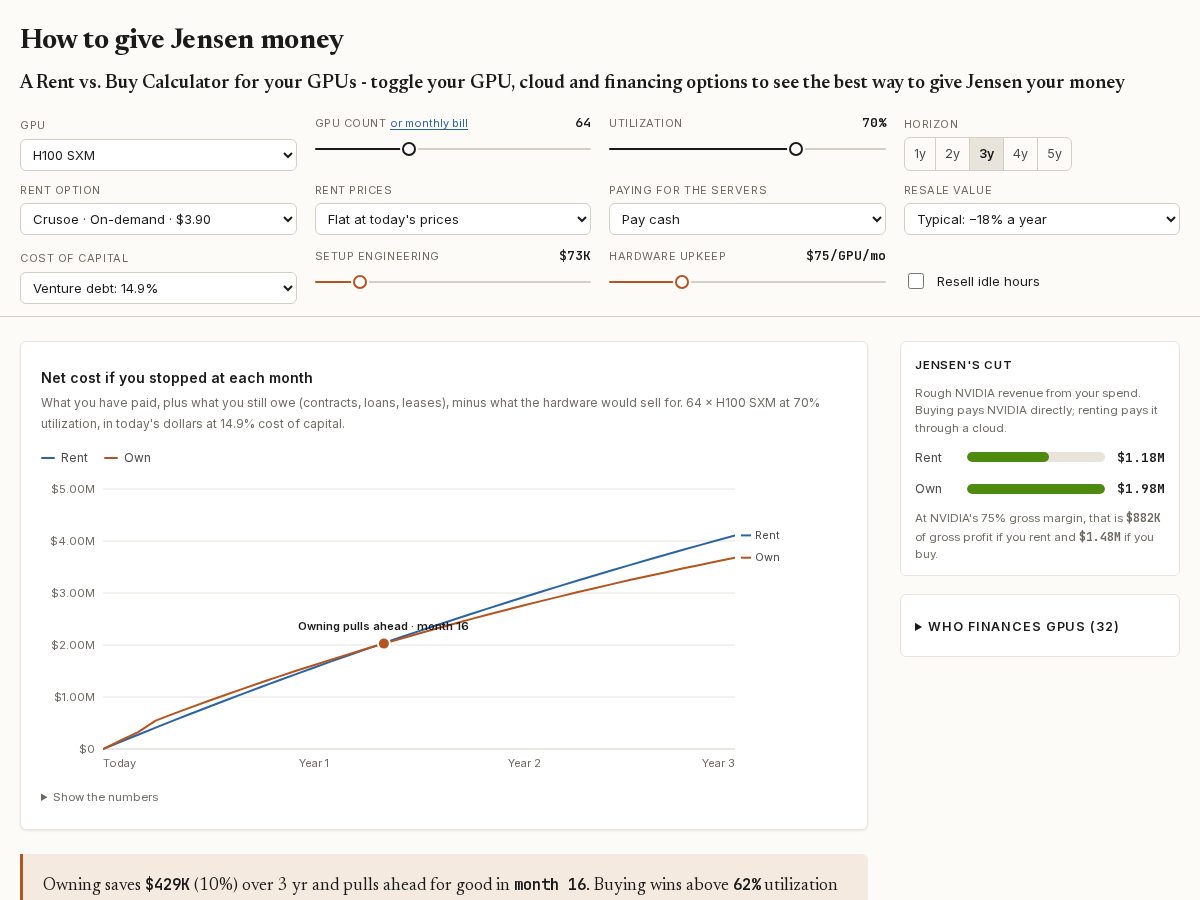Click the Utilization slider handle
This screenshot has width=1200, height=900.
796,149
